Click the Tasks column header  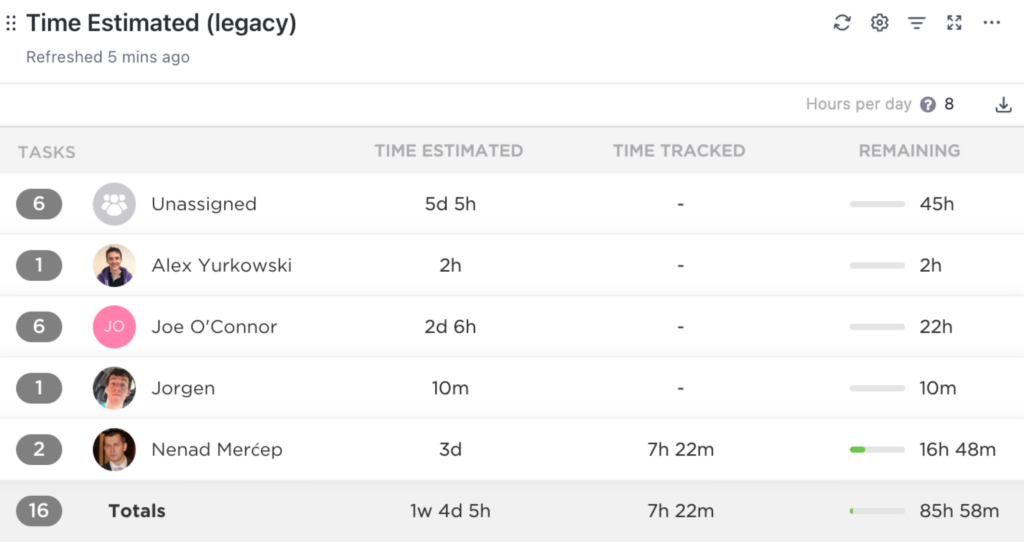47,153
